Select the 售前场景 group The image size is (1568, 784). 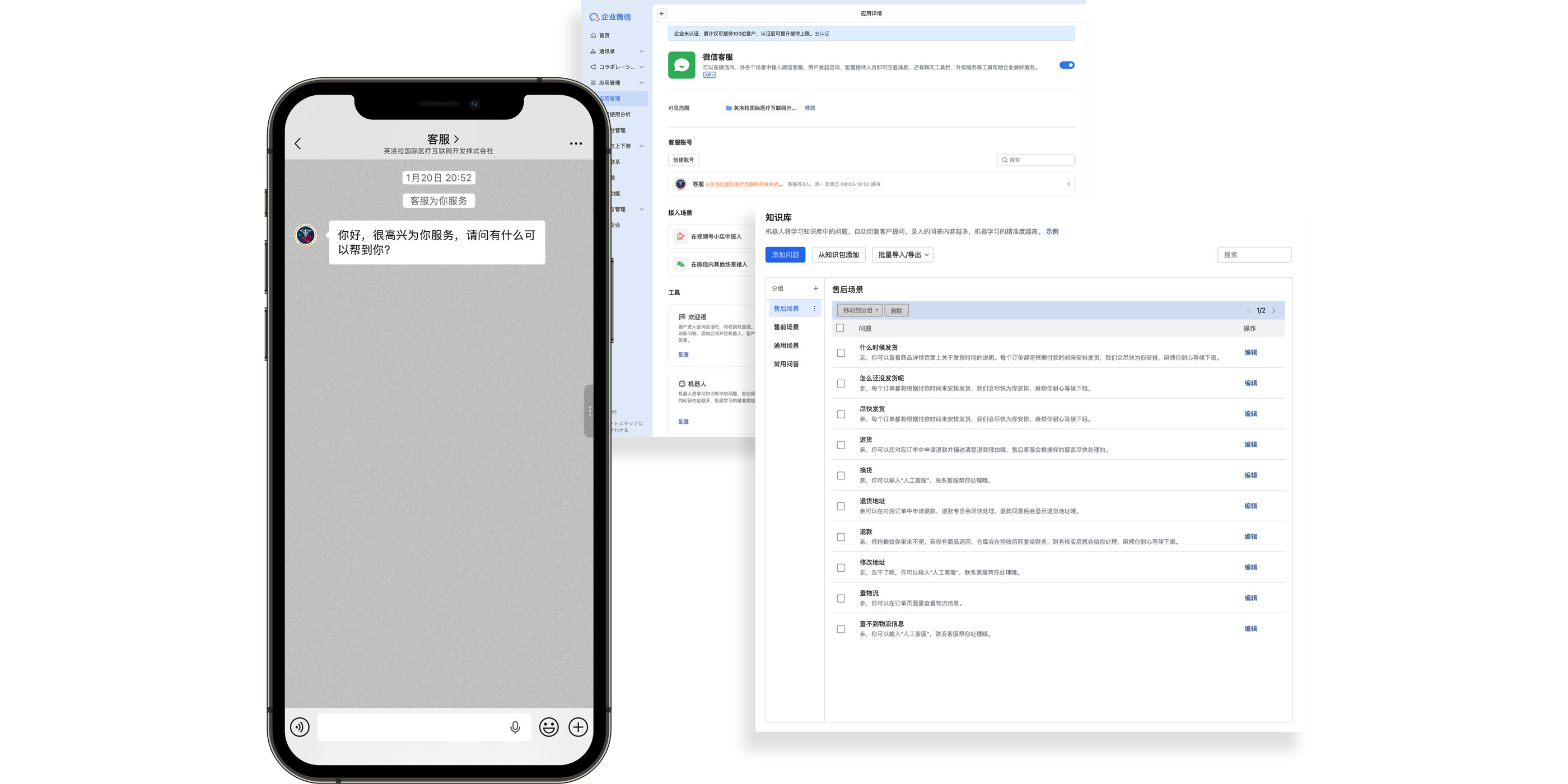pyautogui.click(x=786, y=327)
